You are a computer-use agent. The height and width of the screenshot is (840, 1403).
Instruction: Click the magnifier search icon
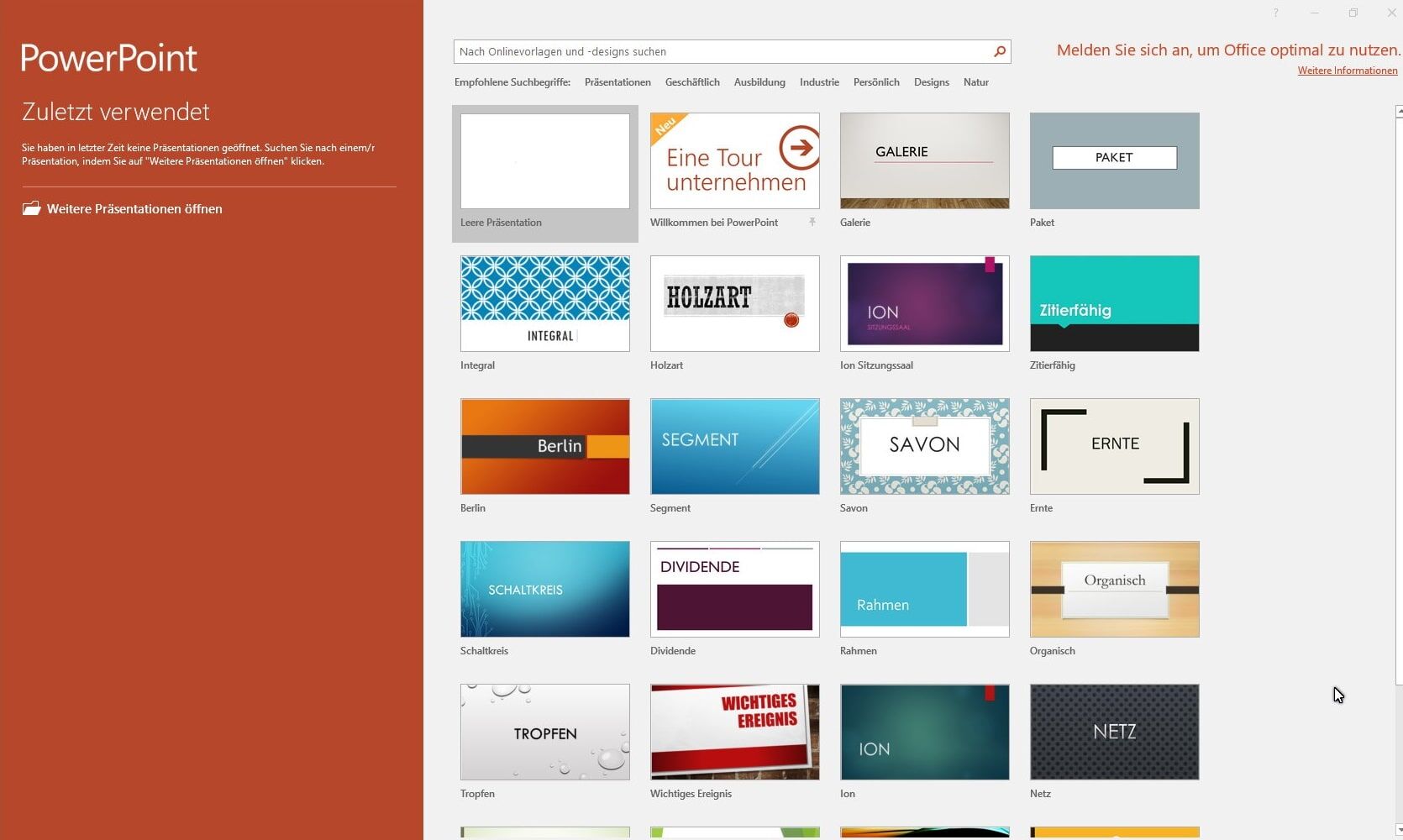(999, 51)
